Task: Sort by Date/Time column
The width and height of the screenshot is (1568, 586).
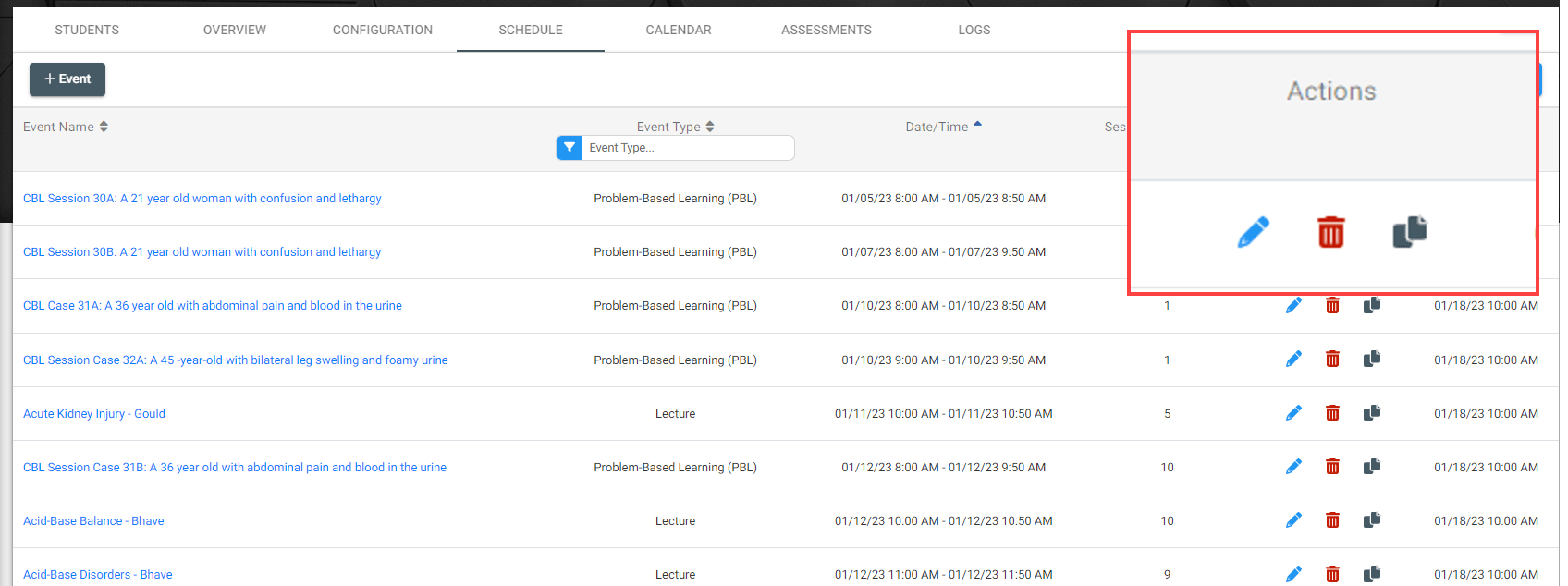Action: 943,127
